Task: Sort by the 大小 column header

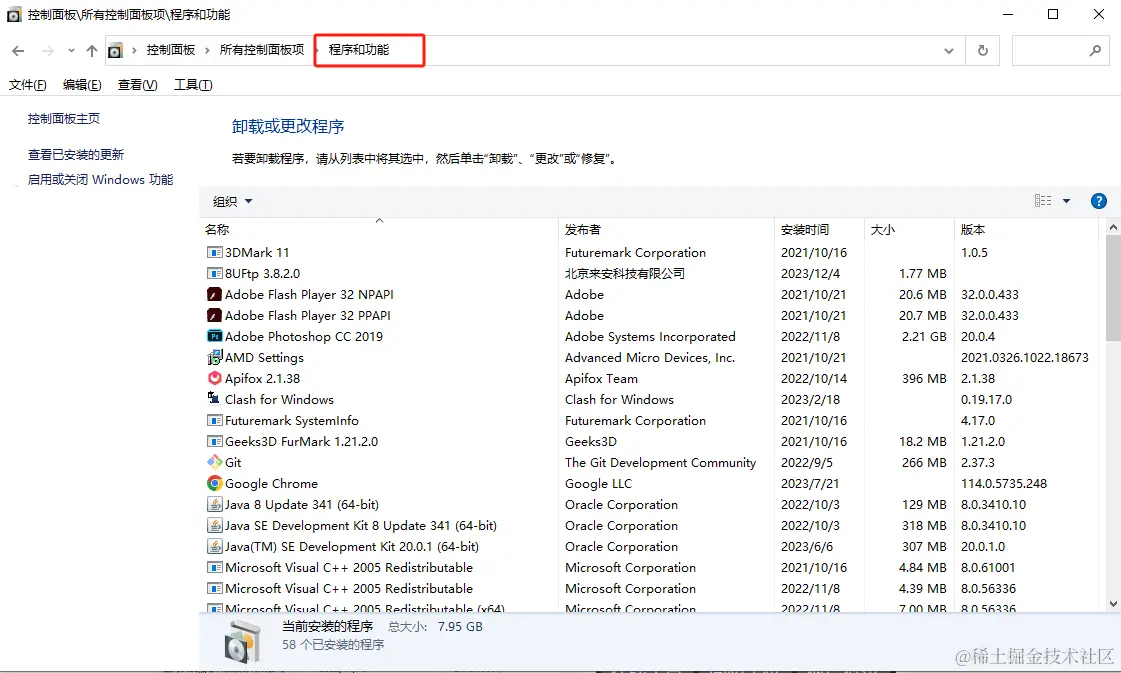Action: pyautogui.click(x=909, y=230)
